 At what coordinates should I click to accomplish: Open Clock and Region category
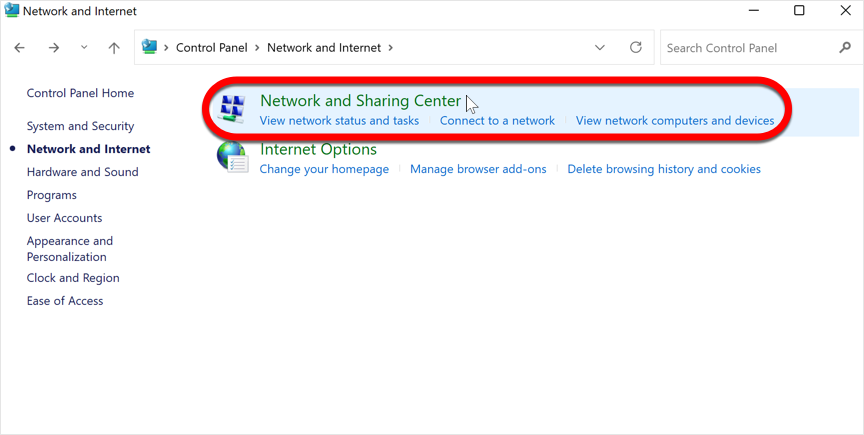(73, 278)
